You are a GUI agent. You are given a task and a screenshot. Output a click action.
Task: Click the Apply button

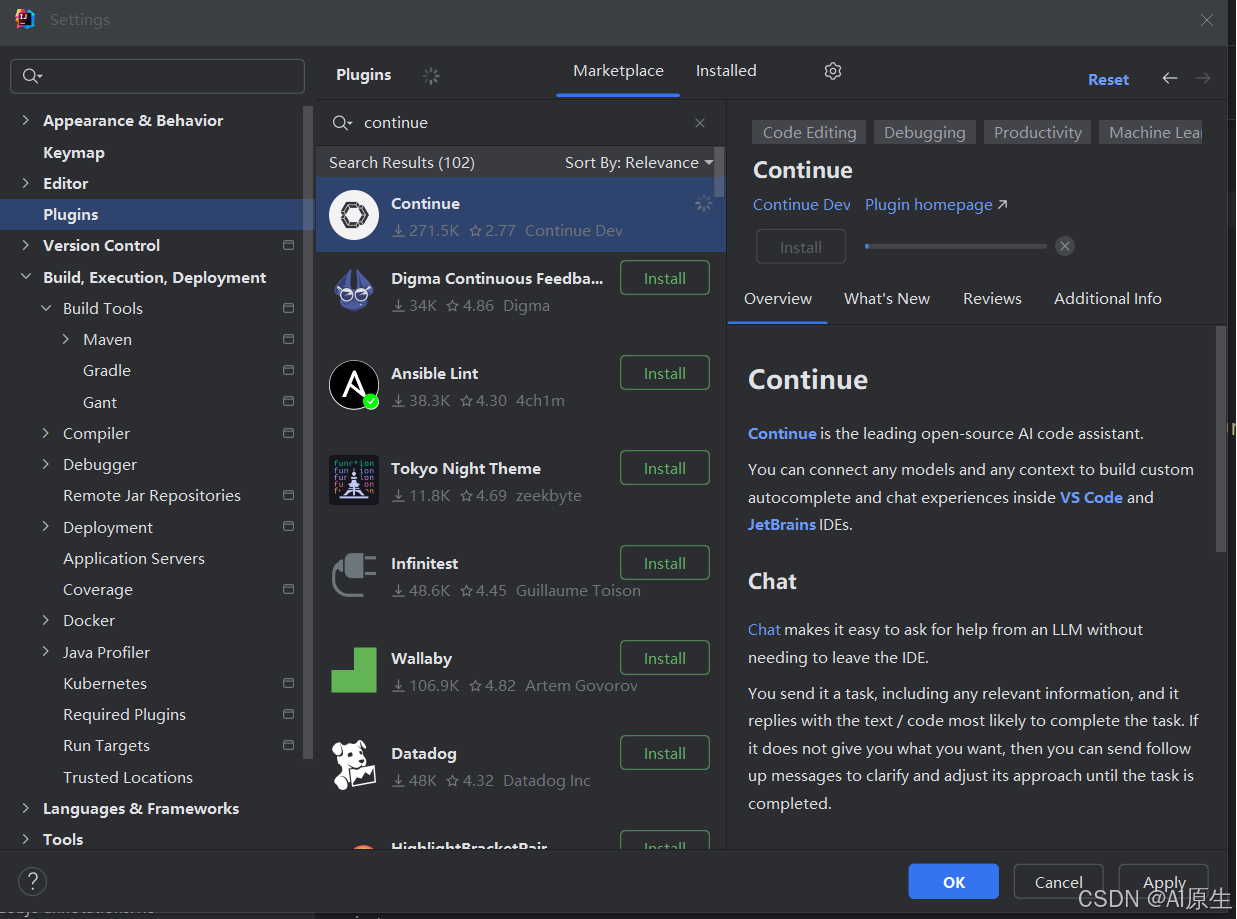pos(1164,882)
